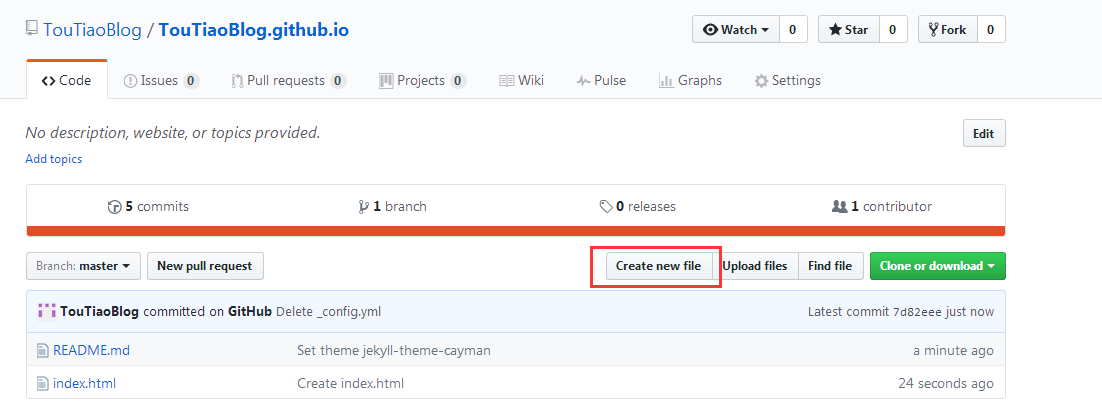1102x402 pixels.
Task: View the 1 branch link
Action: (x=392, y=207)
